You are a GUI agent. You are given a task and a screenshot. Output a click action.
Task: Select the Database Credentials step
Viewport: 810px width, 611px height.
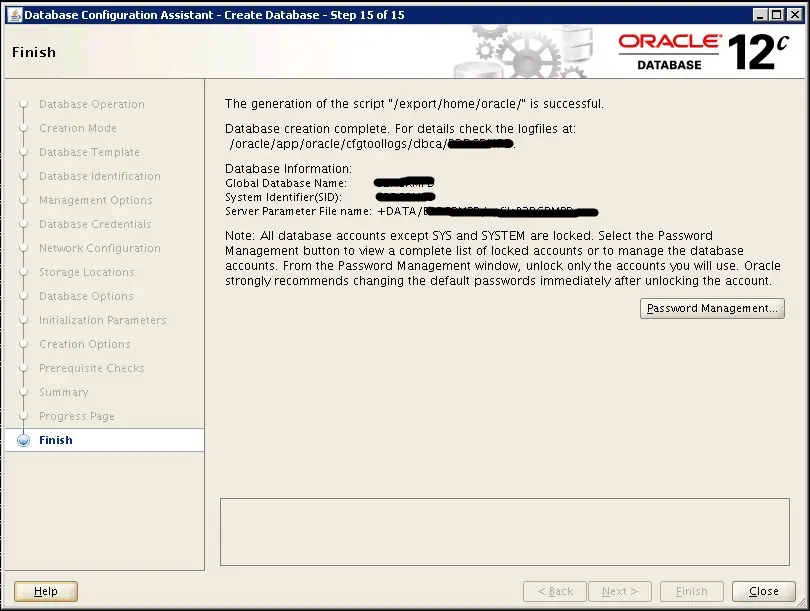(x=95, y=224)
